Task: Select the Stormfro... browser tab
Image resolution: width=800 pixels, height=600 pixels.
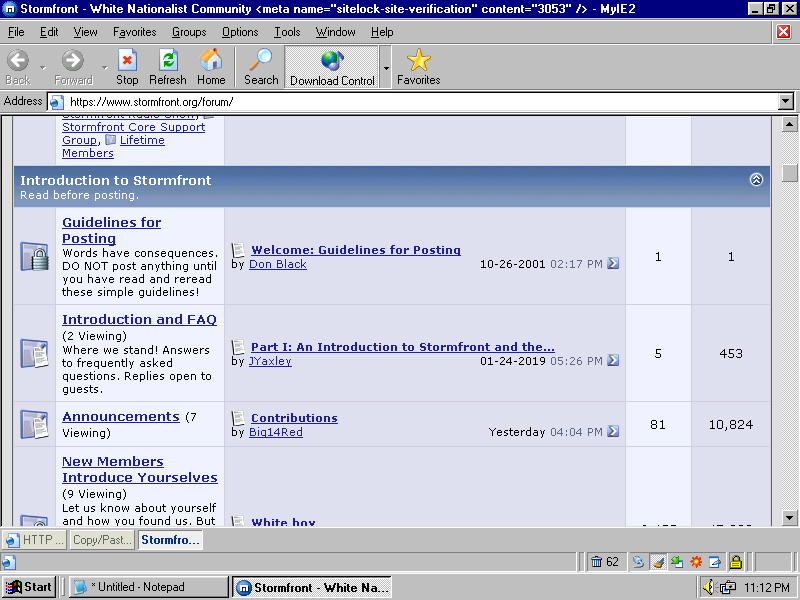Action: pyautogui.click(x=170, y=540)
